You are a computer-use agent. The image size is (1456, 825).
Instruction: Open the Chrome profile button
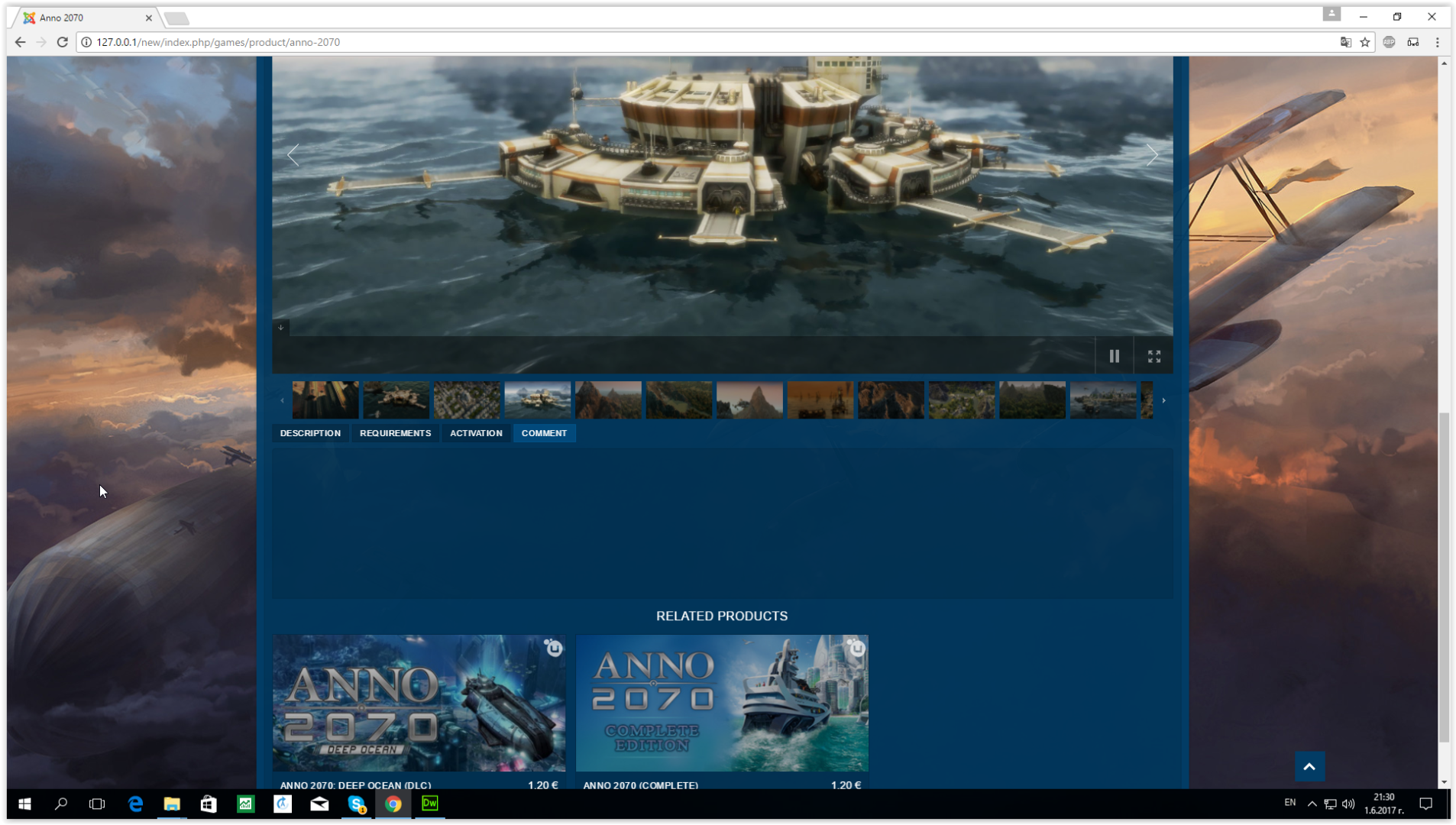tap(1331, 14)
